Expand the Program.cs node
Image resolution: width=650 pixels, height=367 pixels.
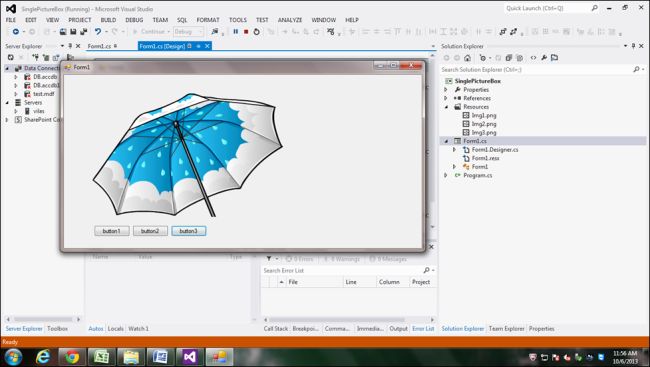(446, 175)
